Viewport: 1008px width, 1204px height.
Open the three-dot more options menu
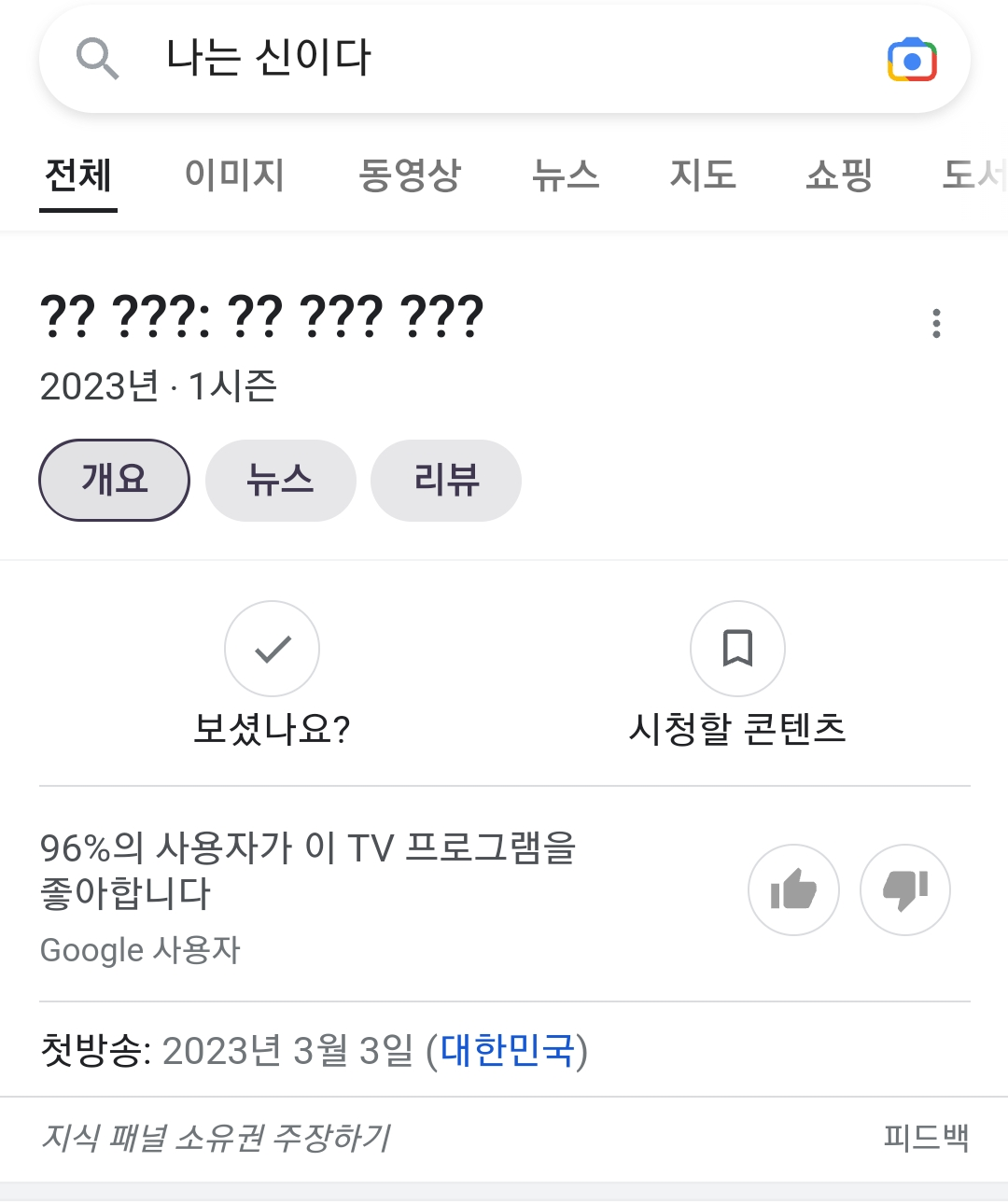[x=936, y=323]
